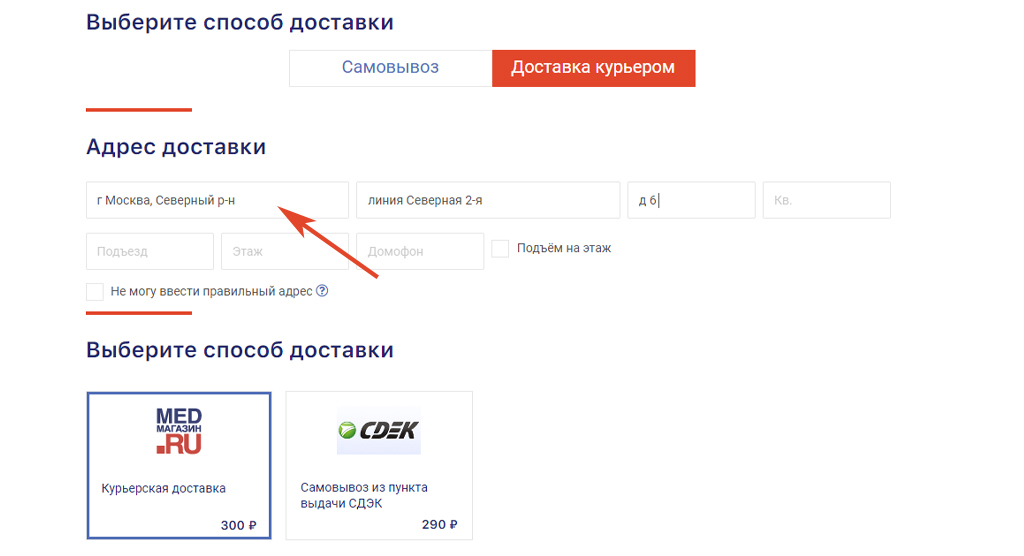
Task: Click the 300 ₽ price
Action: 238,525
